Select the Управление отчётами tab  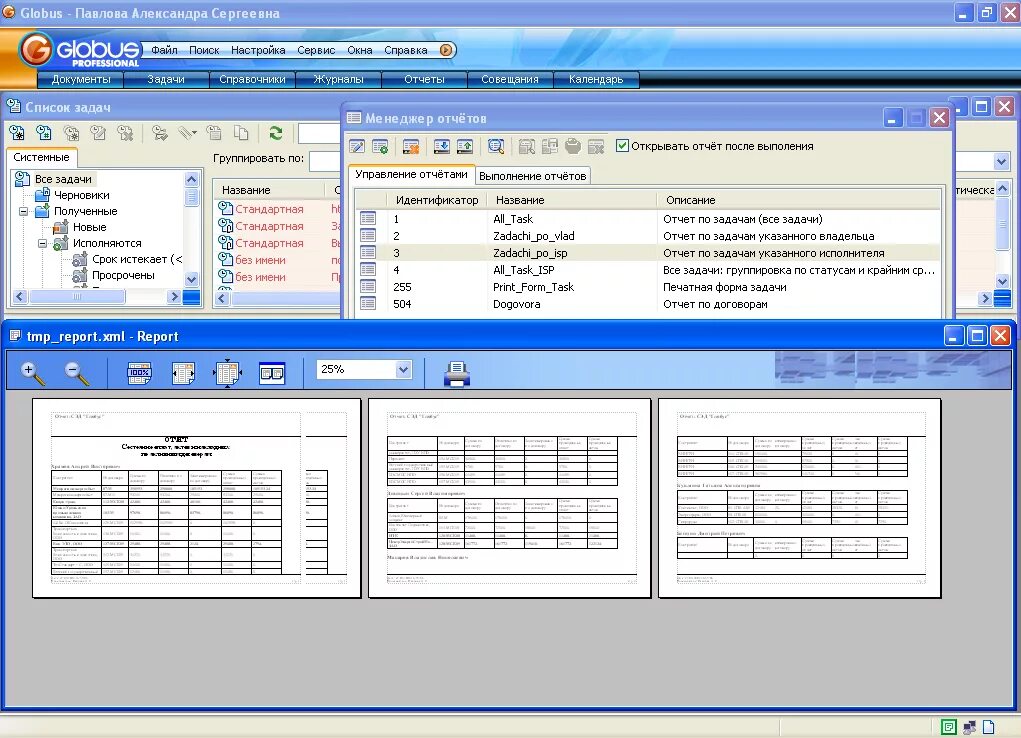coord(412,174)
